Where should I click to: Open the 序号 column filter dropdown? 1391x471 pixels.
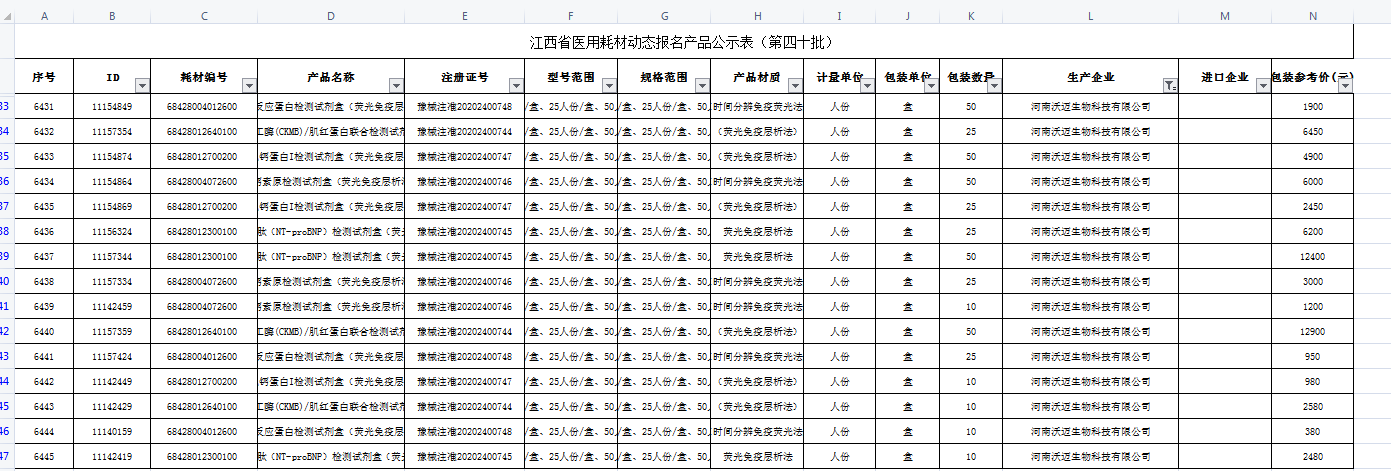point(65,86)
